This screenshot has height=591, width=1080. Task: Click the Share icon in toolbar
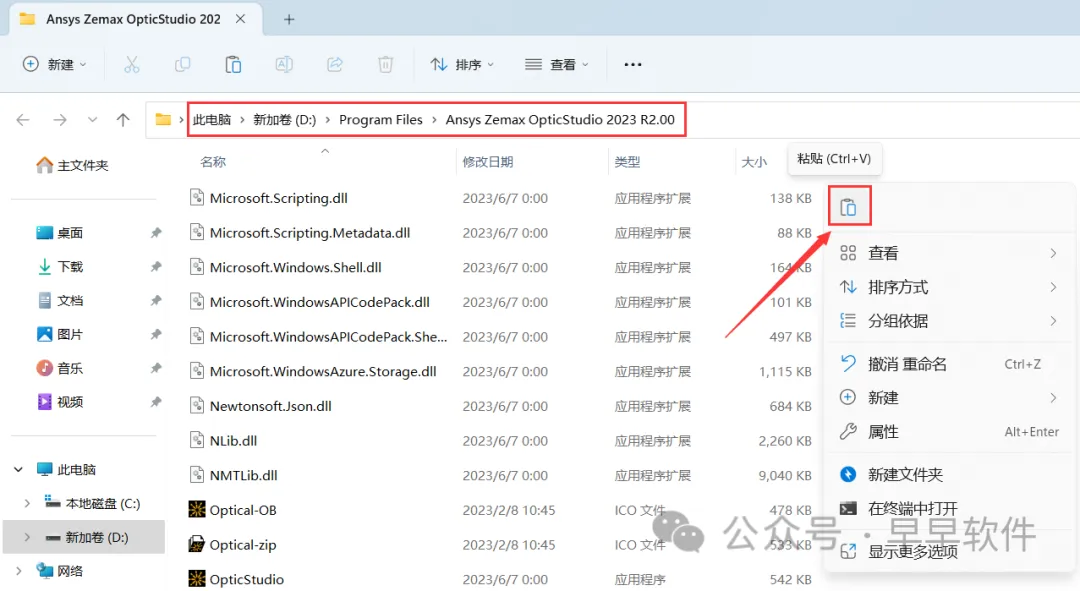335,65
